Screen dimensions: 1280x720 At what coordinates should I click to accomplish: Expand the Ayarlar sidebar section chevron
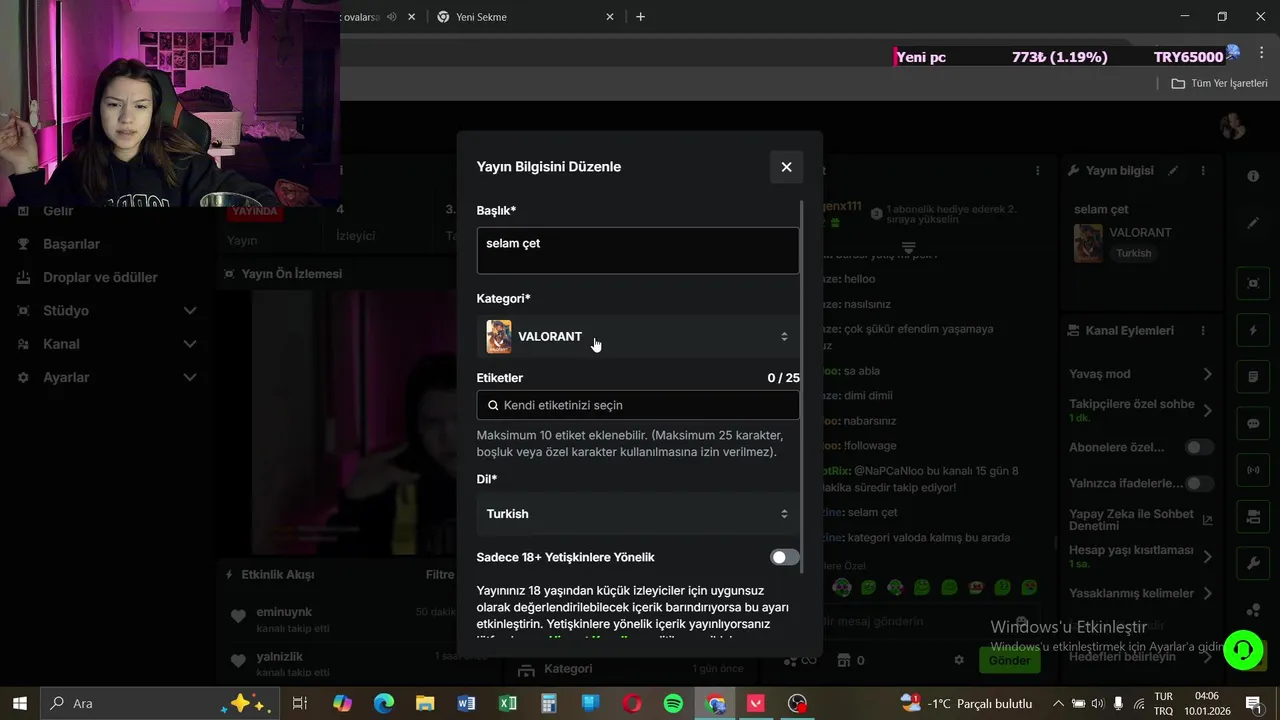coord(190,377)
